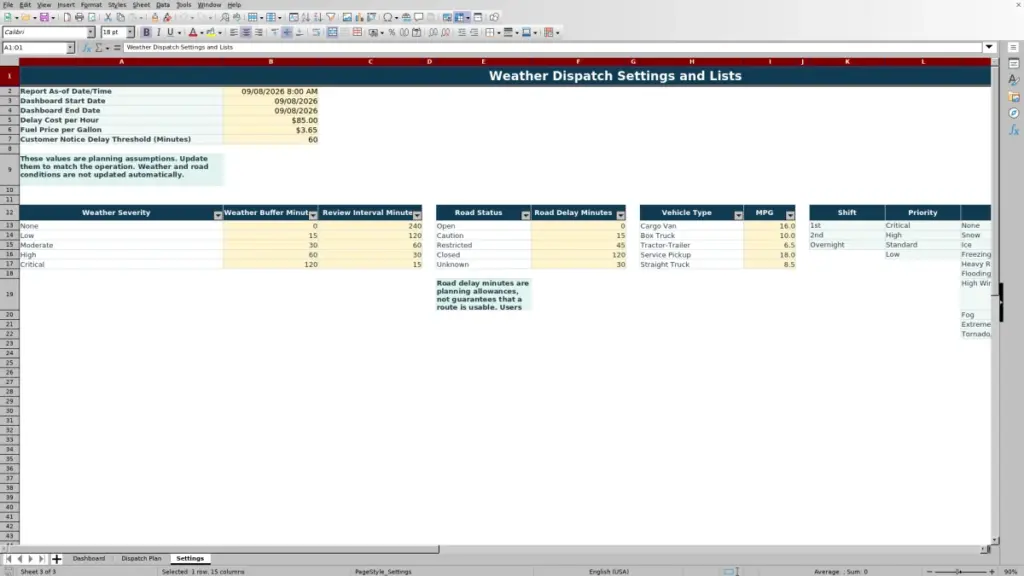Switch to the Dispatch Plan sheet tab

pyautogui.click(x=141, y=558)
